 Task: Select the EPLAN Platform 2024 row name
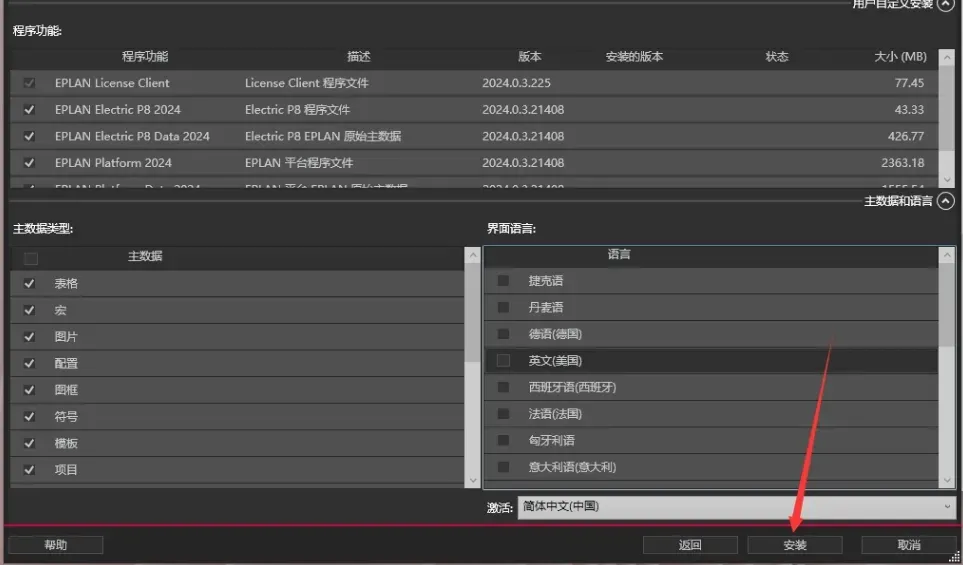pyautogui.click(x=113, y=163)
